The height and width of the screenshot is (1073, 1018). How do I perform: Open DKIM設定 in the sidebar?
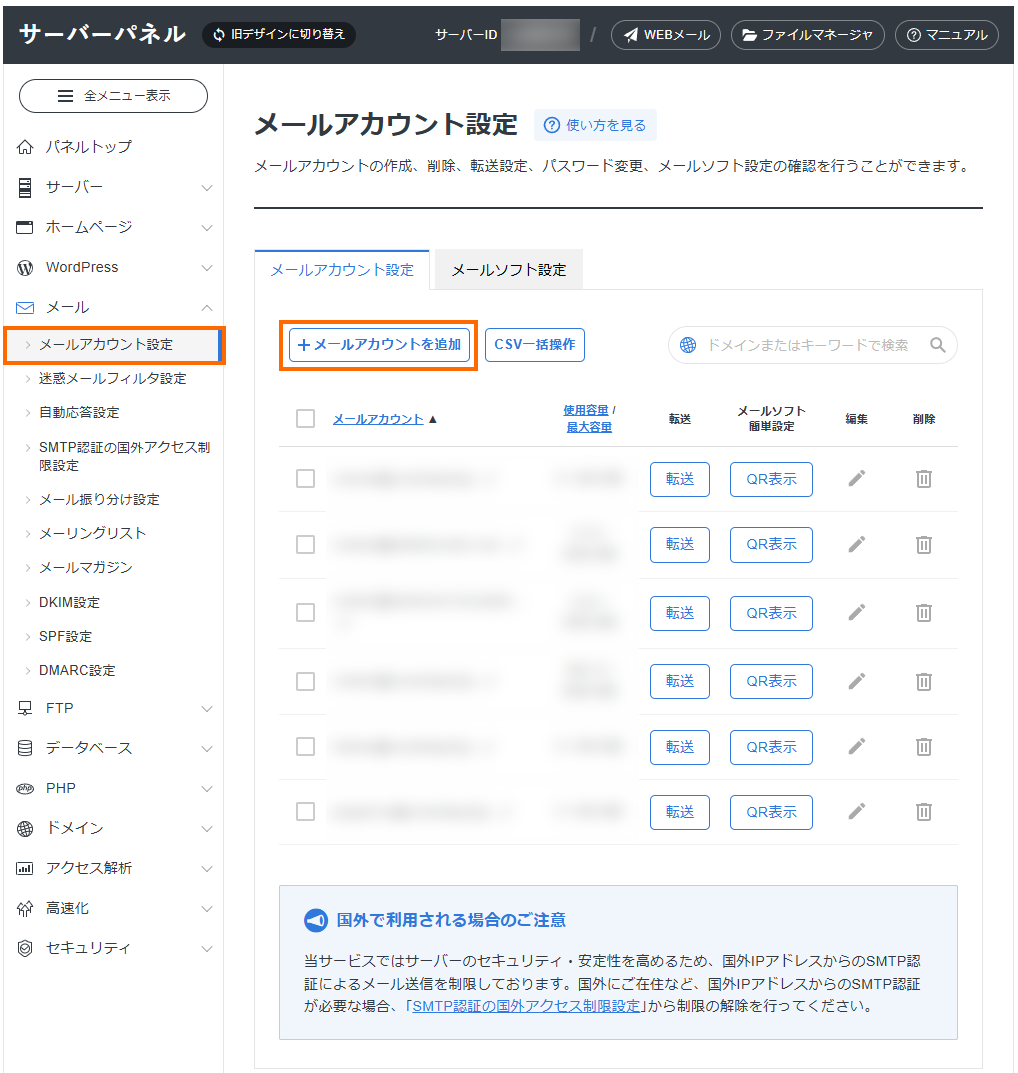[69, 602]
